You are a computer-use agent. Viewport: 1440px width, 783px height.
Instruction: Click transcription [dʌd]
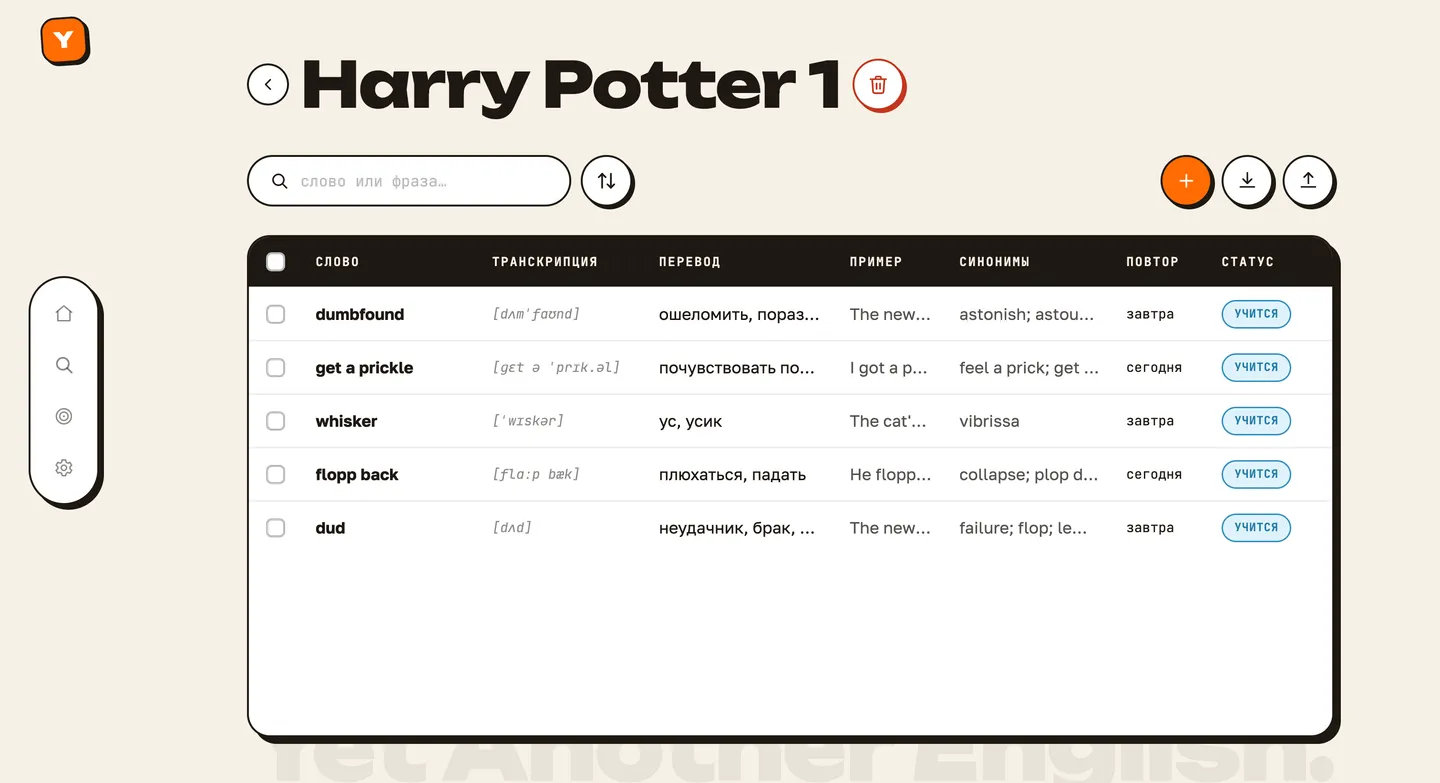click(512, 528)
